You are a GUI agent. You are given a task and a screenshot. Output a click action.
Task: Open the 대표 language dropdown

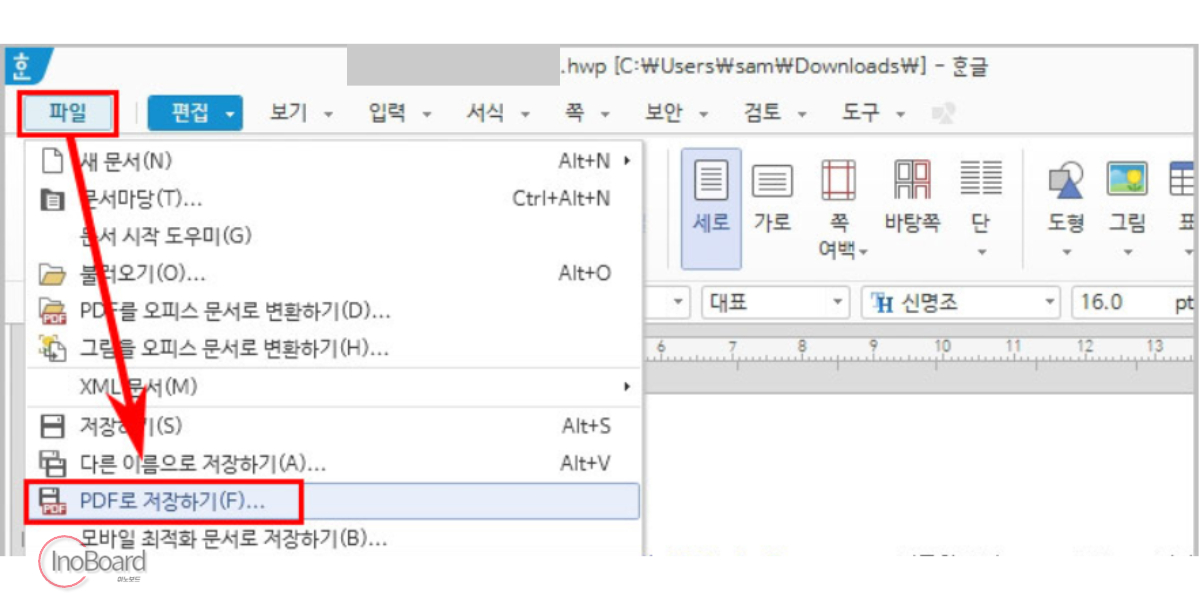[775, 302]
